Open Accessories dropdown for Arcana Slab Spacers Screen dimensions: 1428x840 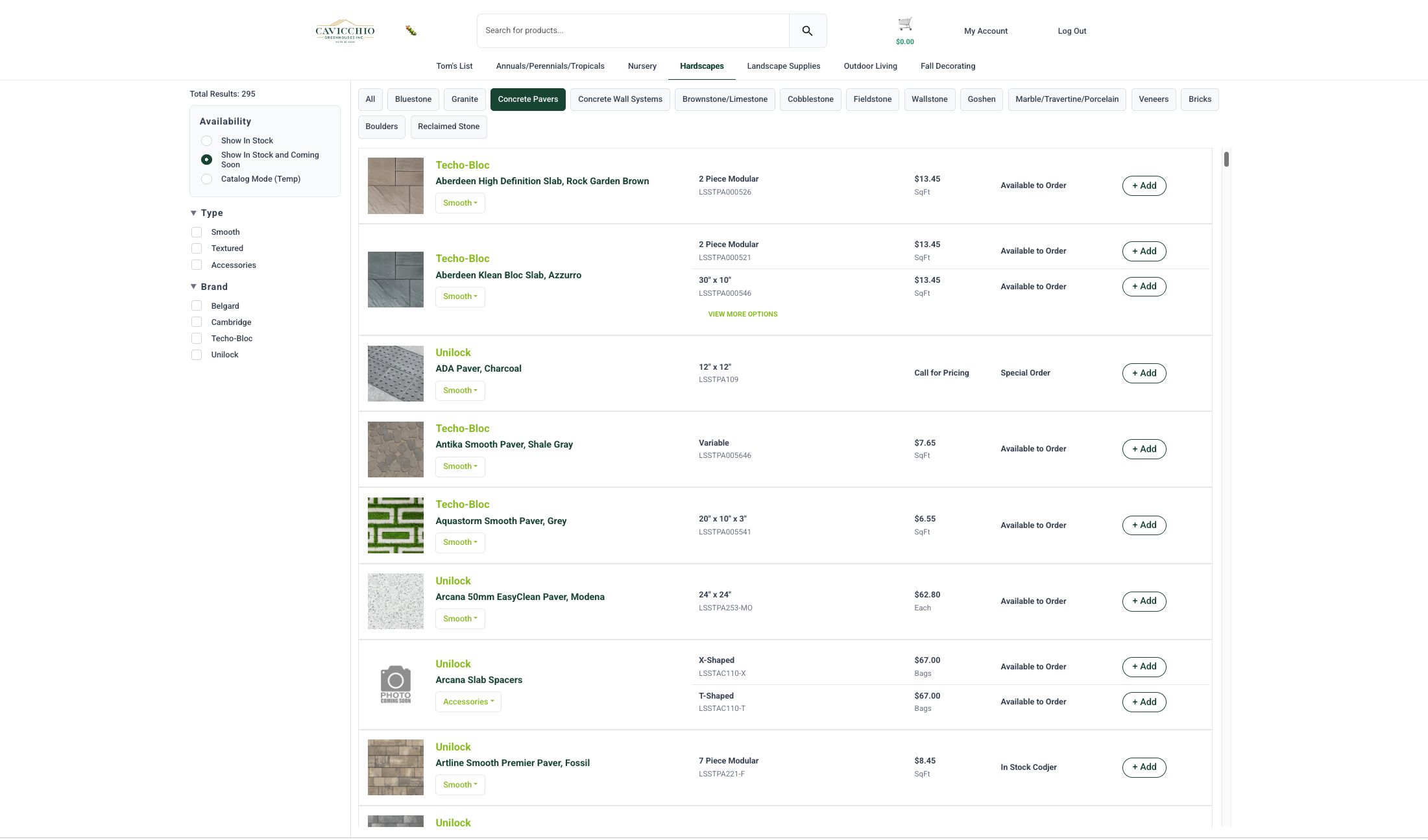point(468,702)
